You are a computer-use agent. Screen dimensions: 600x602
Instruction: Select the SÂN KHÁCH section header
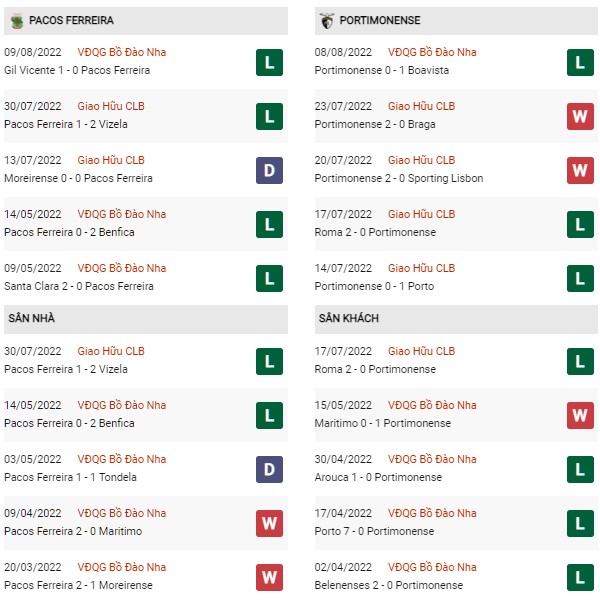[456, 319]
